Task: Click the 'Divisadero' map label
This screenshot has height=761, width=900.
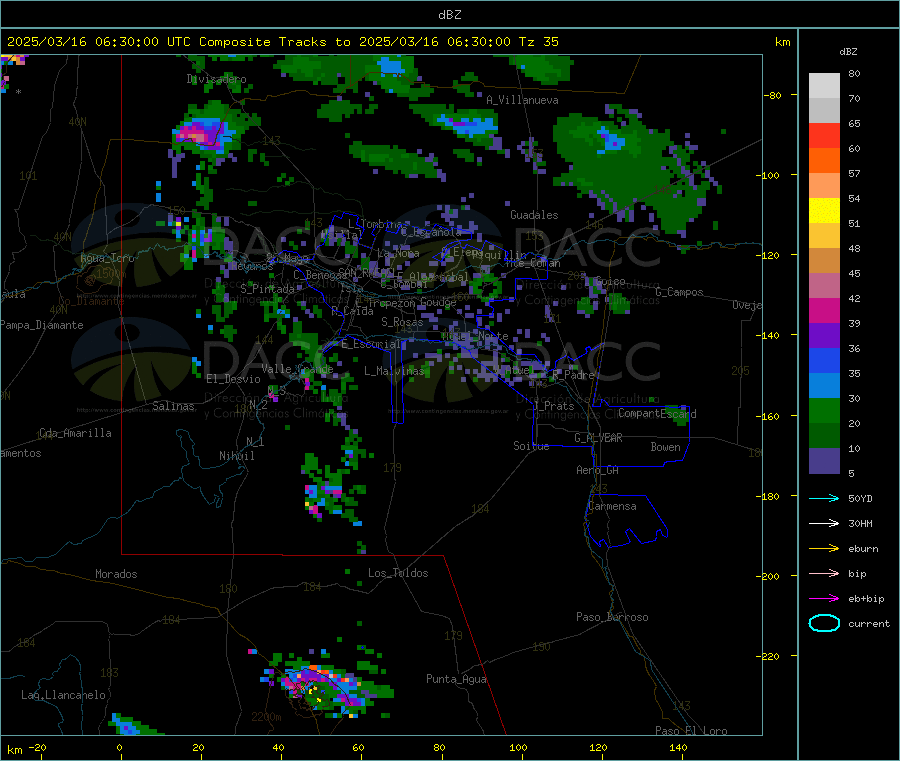Action: tap(216, 79)
